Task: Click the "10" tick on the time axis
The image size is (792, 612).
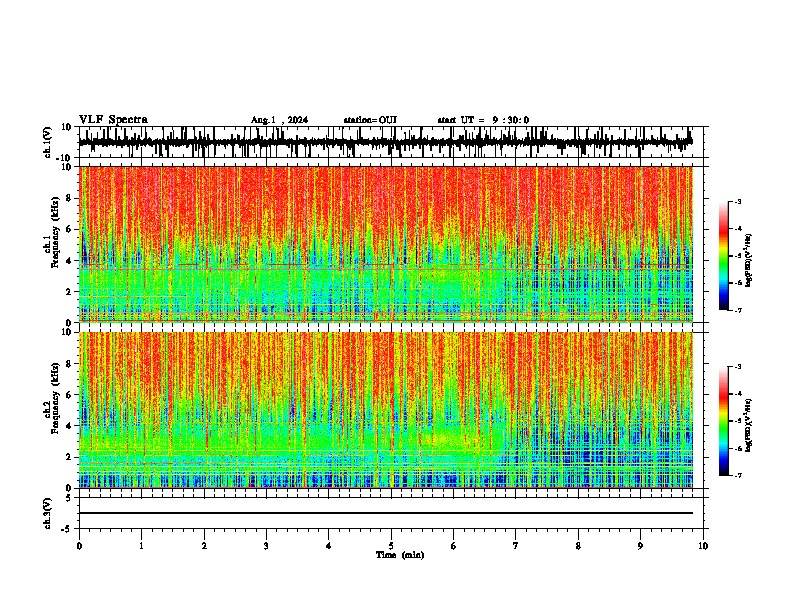Action: pos(703,546)
